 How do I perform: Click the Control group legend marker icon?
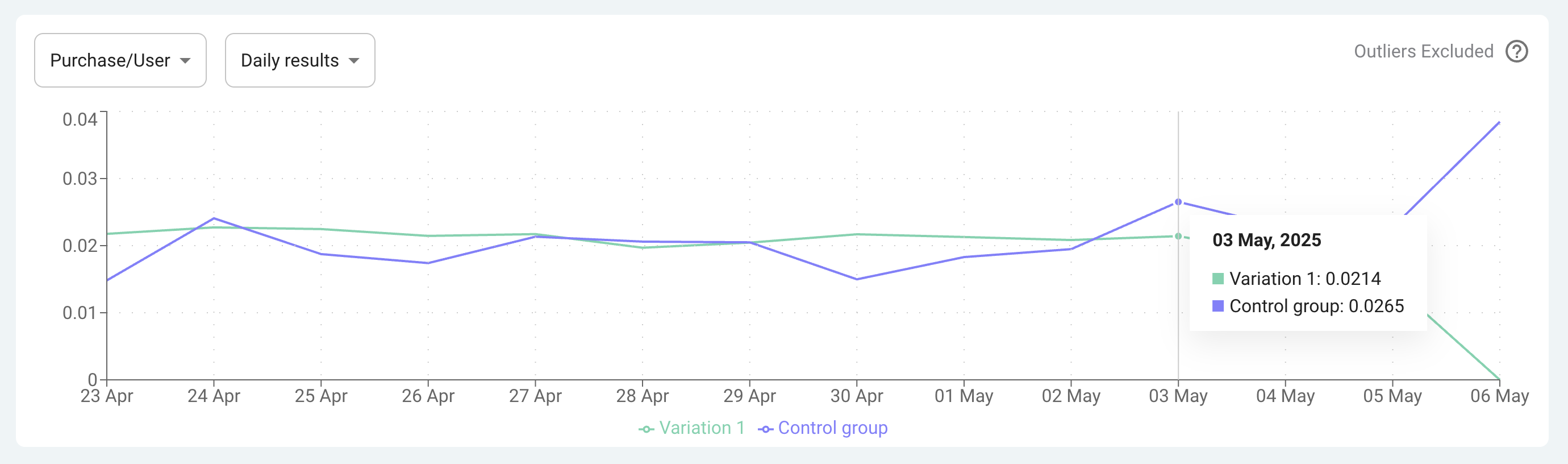pyautogui.click(x=765, y=429)
